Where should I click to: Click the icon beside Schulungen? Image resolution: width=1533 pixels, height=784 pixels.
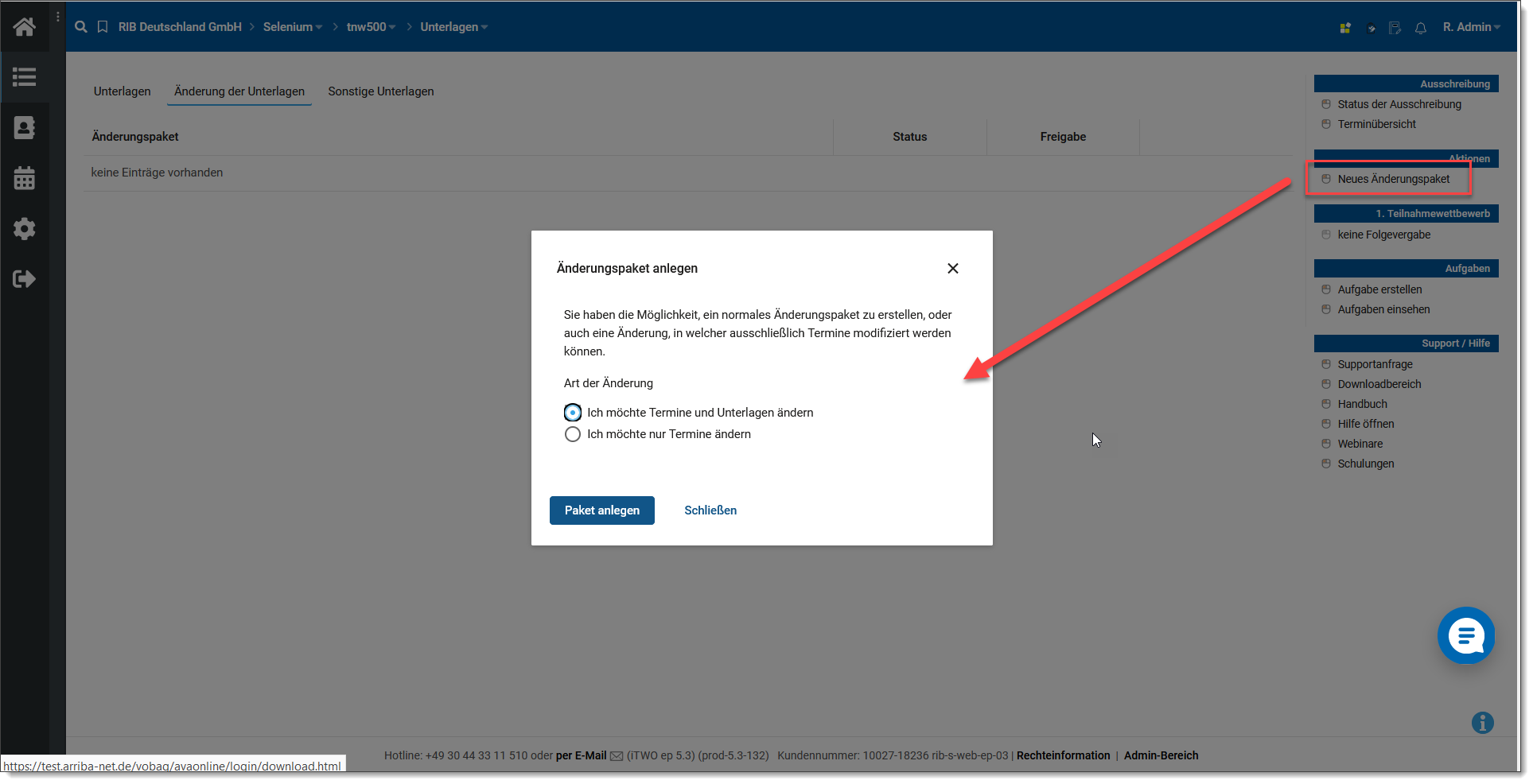pos(1326,464)
